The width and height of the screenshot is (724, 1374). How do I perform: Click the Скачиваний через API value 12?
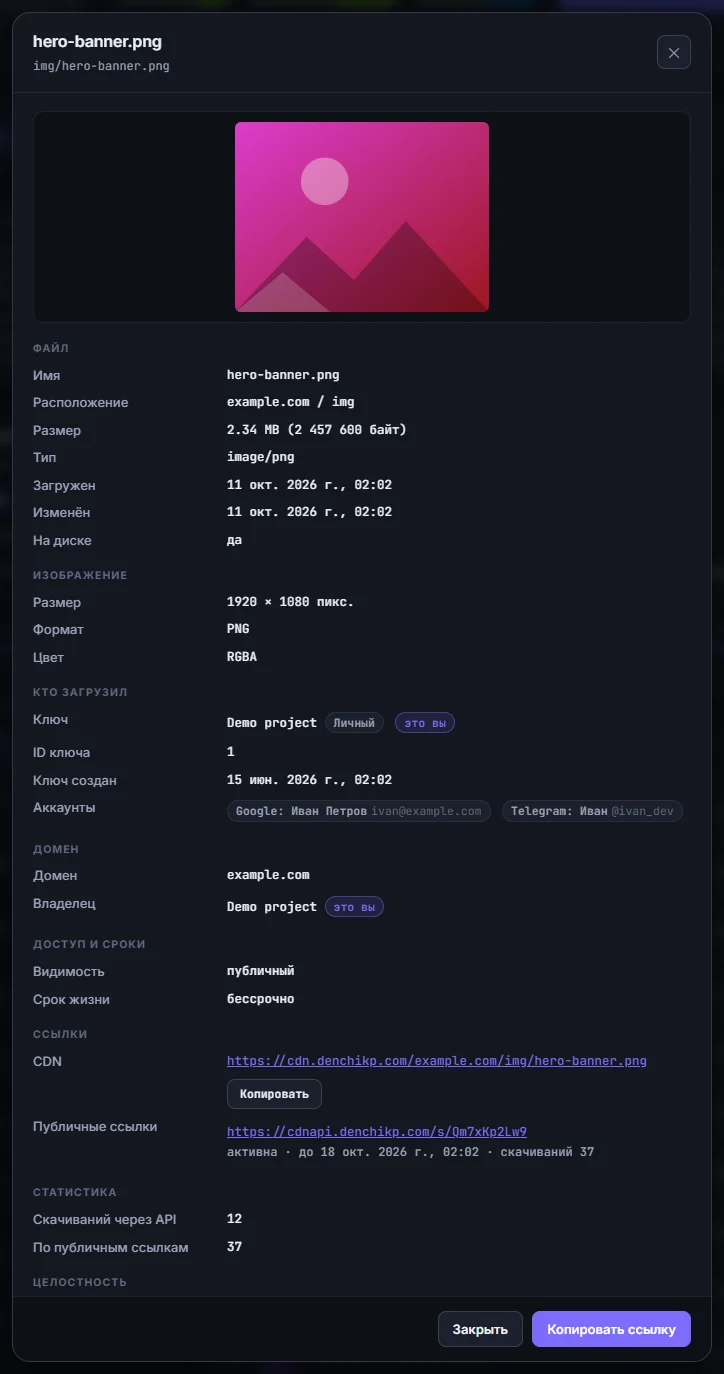point(234,1219)
